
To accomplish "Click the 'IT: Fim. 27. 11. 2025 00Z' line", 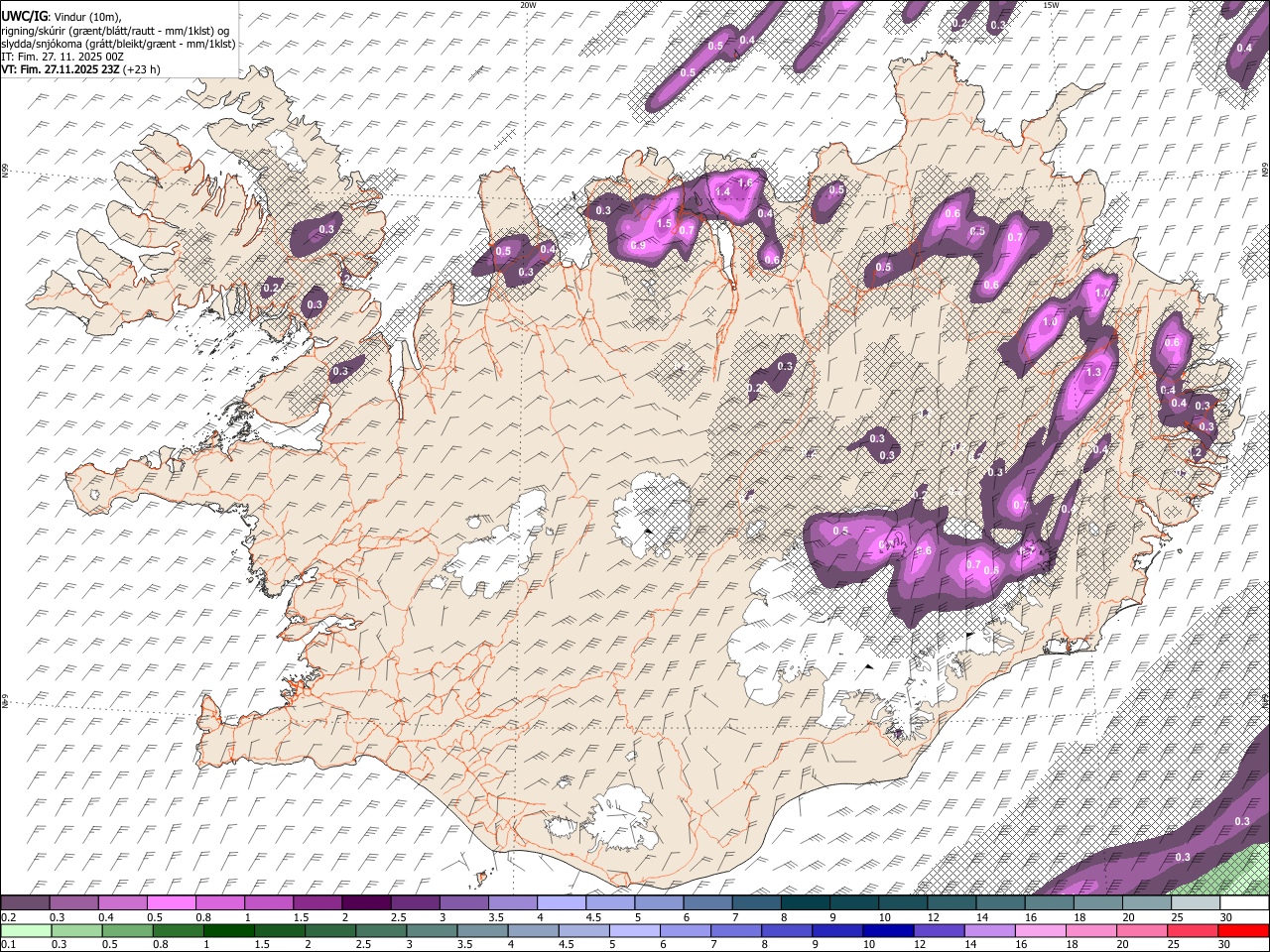I will [63, 57].
